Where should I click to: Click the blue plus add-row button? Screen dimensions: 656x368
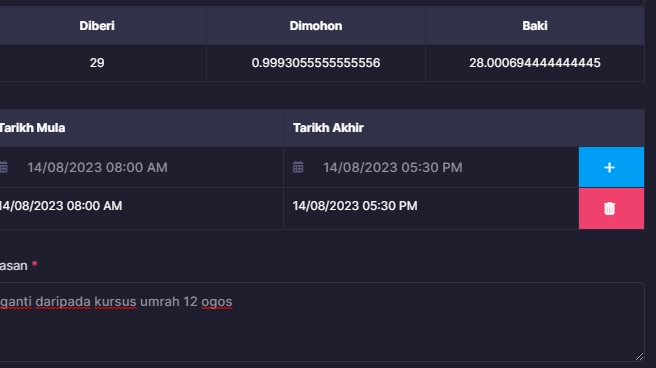(611, 167)
